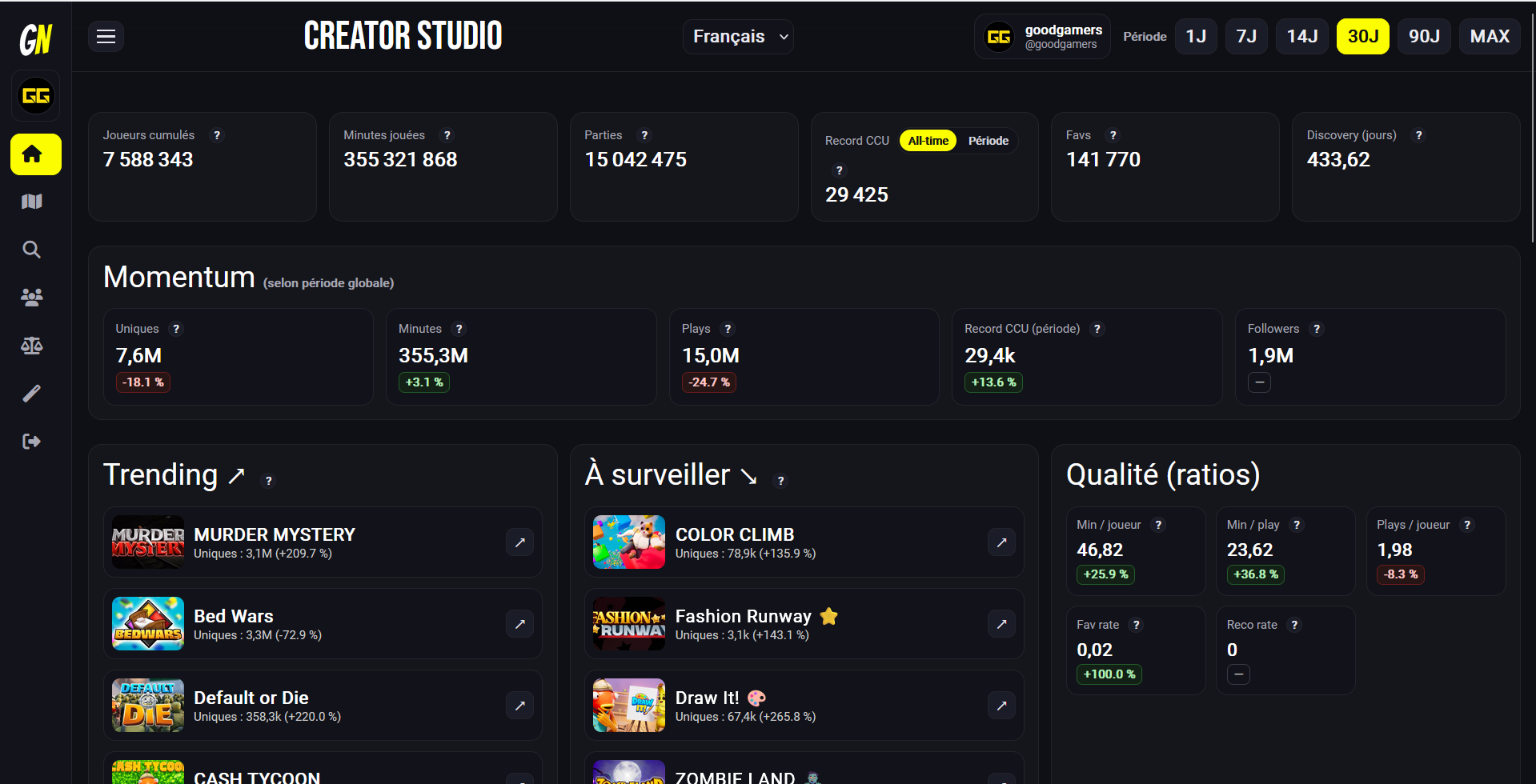Select the 90J period tab
The image size is (1536, 784).
pos(1423,37)
